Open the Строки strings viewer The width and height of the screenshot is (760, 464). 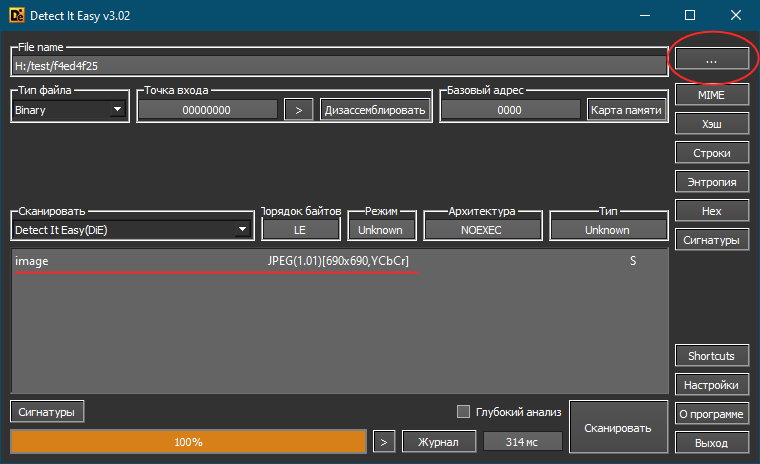click(x=712, y=153)
